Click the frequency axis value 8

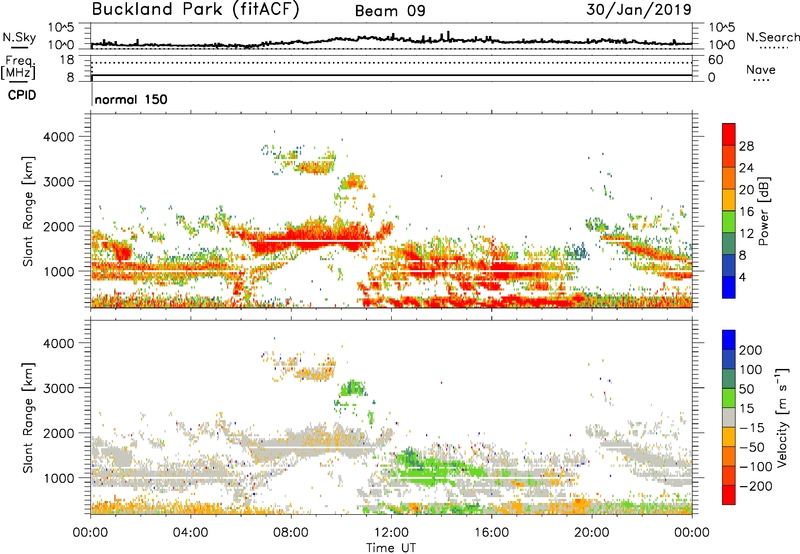(x=70, y=78)
